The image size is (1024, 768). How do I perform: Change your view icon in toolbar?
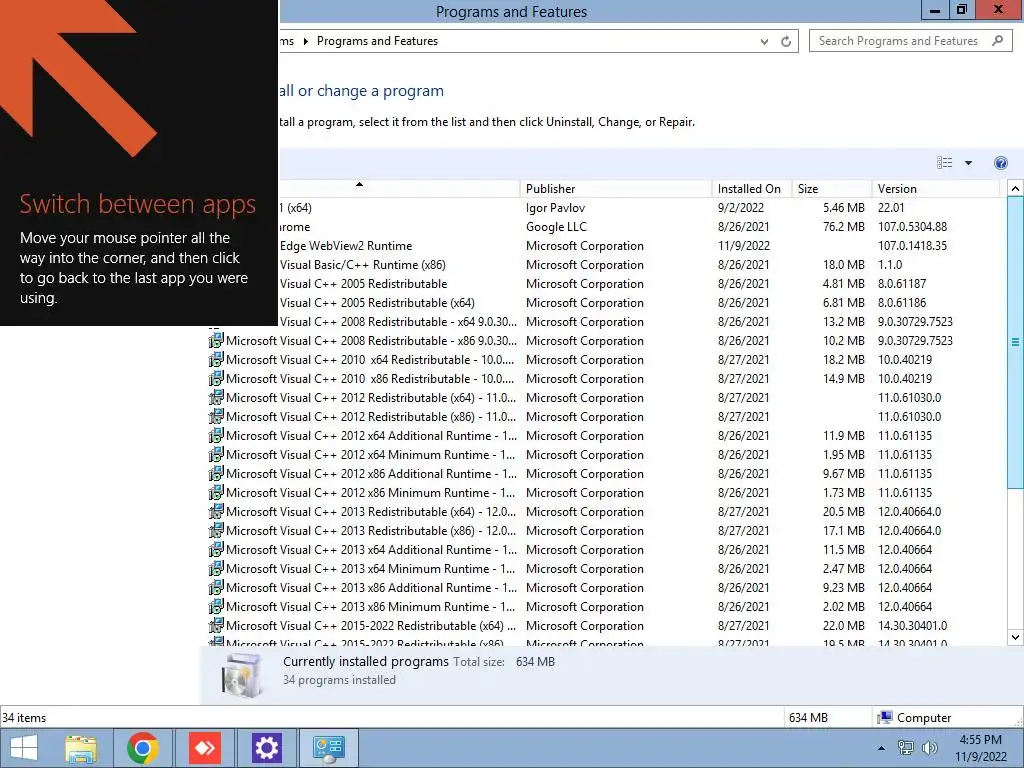[944, 163]
